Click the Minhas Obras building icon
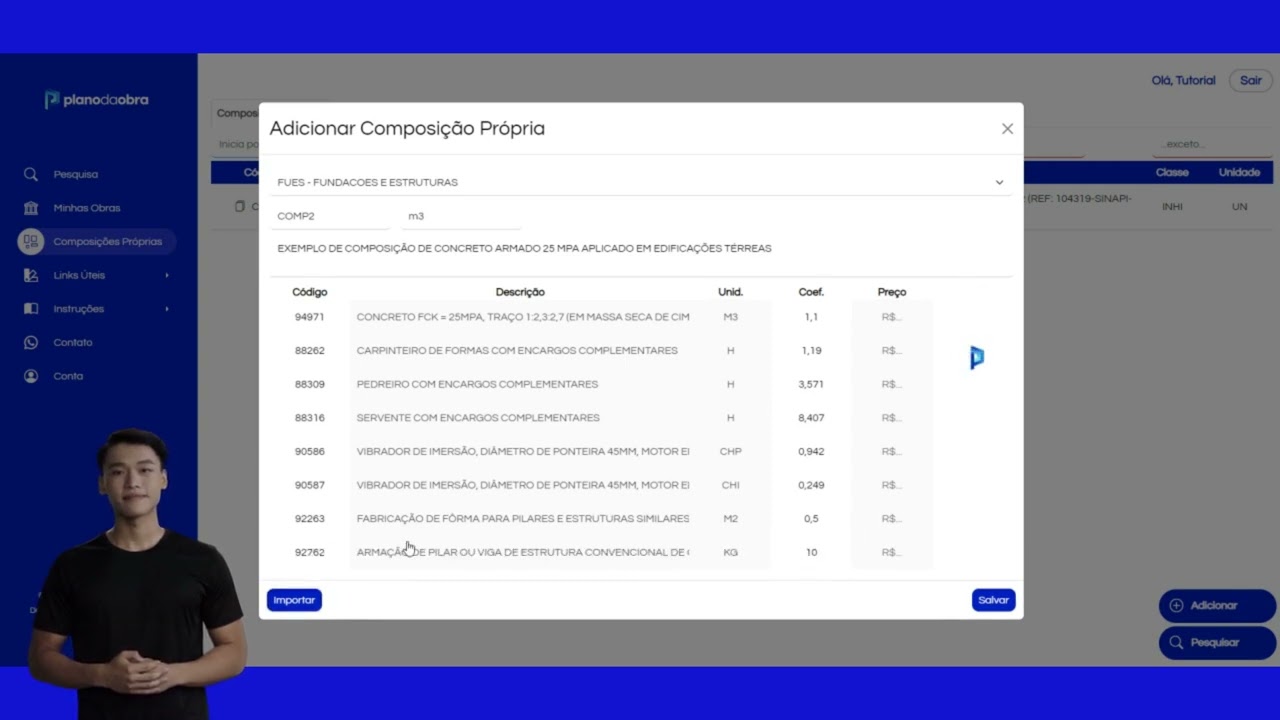This screenshot has height=720, width=1280. click(31, 208)
